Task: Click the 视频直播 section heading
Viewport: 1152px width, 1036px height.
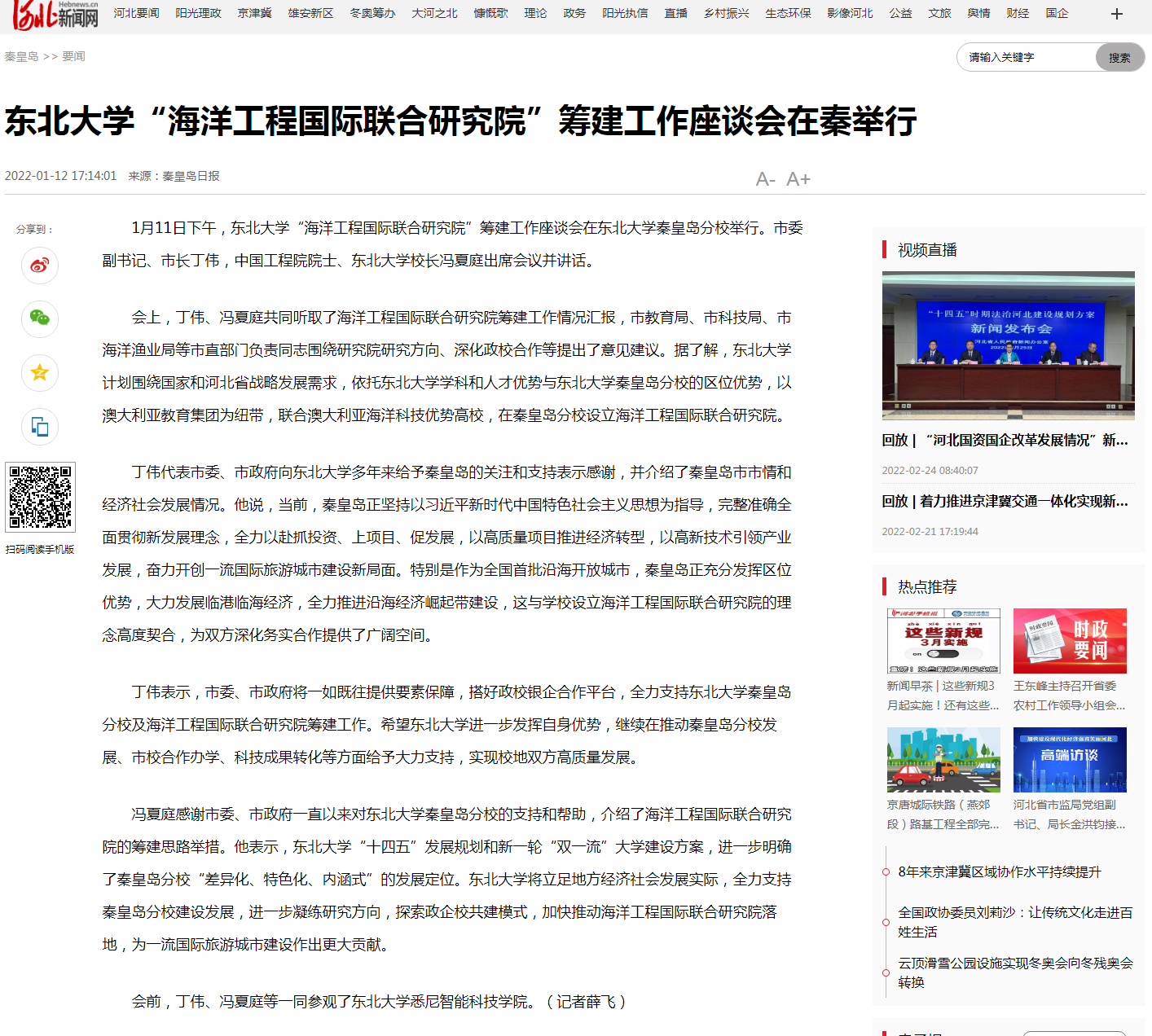Action: click(x=927, y=250)
